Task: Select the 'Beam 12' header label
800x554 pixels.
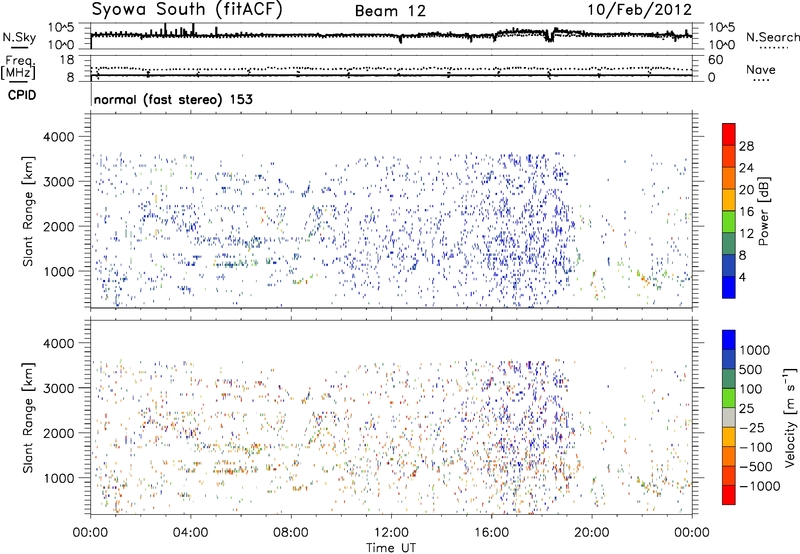Action: (390, 11)
